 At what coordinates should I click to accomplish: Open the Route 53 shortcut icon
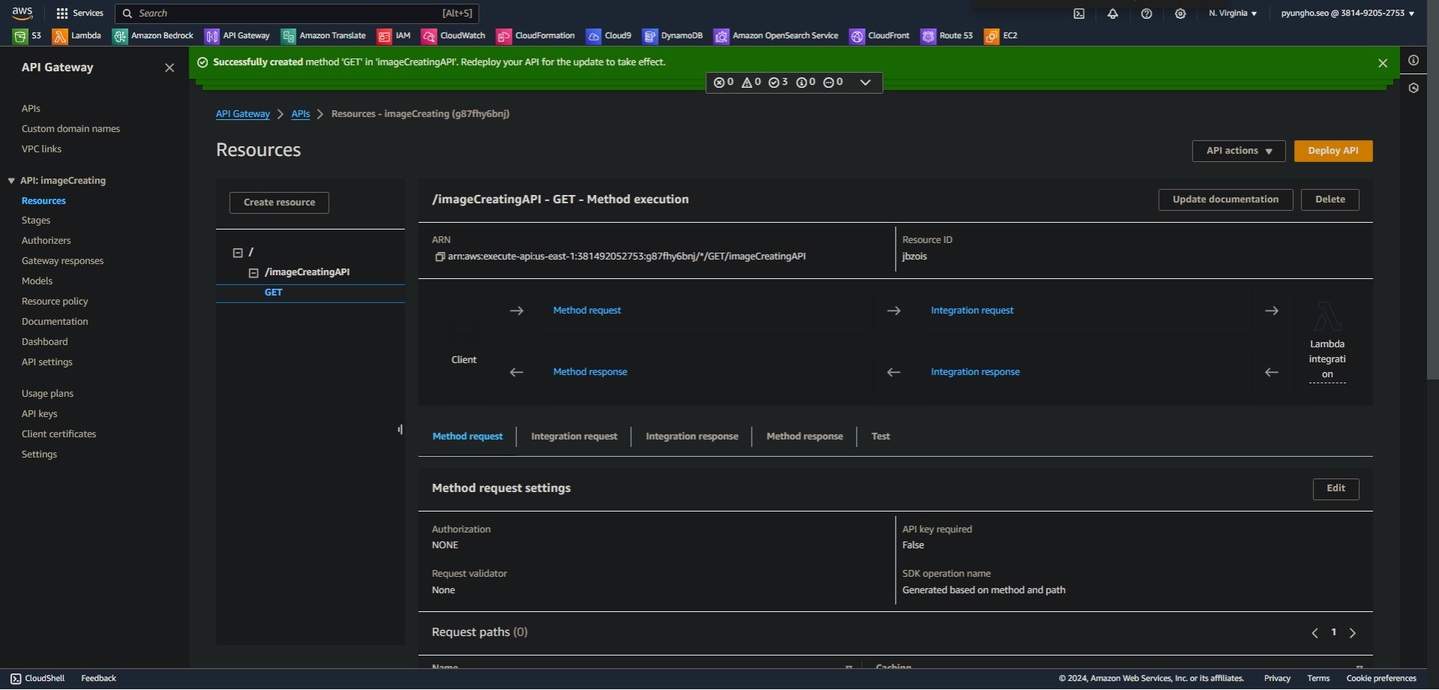929,36
